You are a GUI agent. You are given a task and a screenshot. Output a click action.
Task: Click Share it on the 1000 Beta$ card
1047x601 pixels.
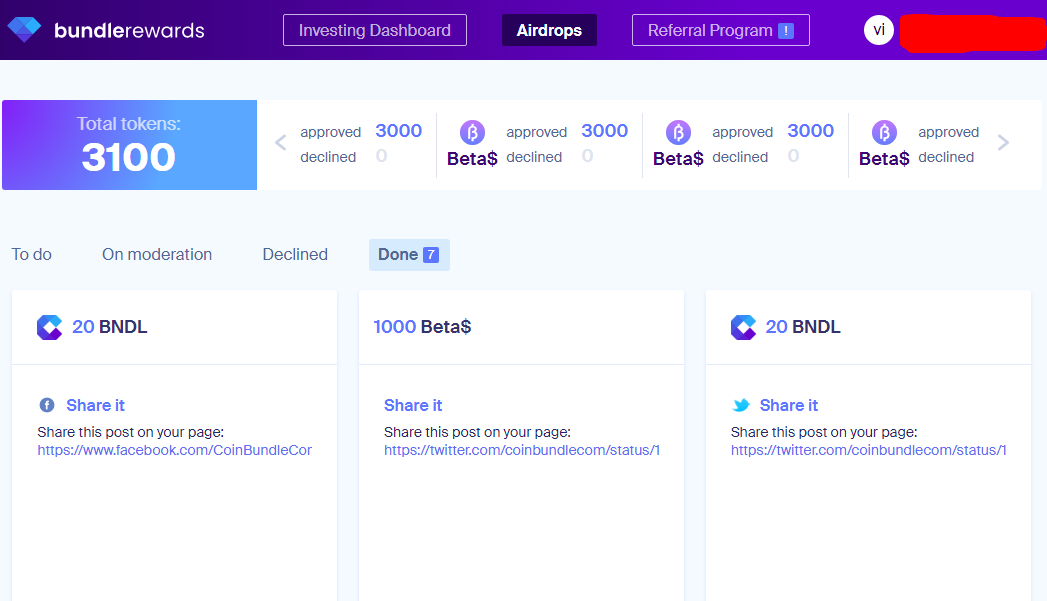[x=413, y=405]
